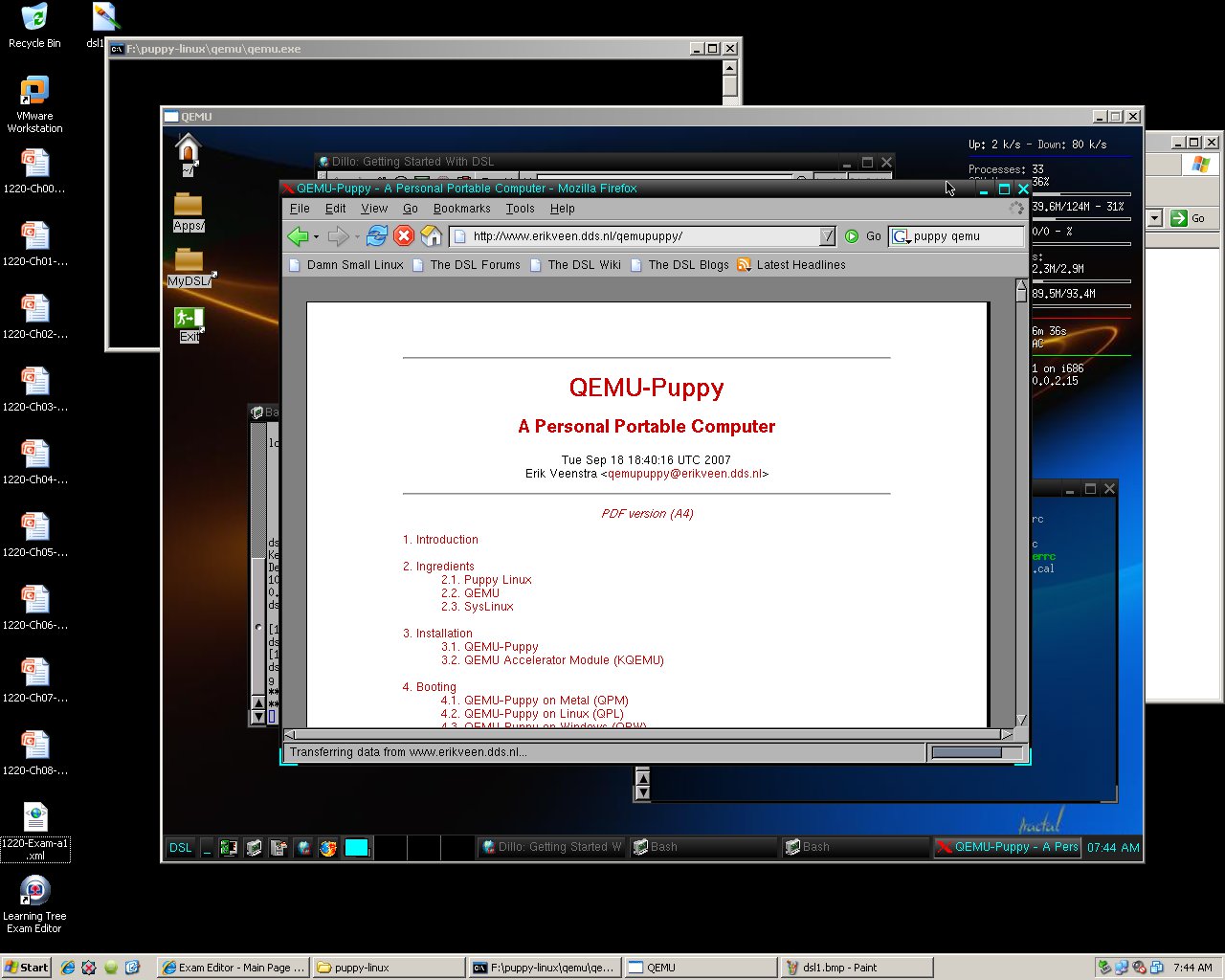Open the Bookmarks menu in Firefox
Image resolution: width=1225 pixels, height=980 pixels.
tap(461, 209)
